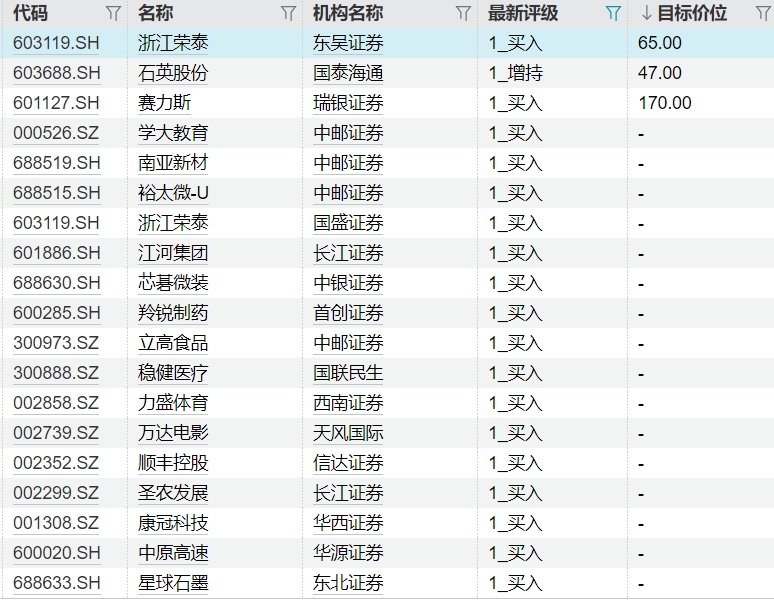Sort by the 代码 column header

pos(31,13)
